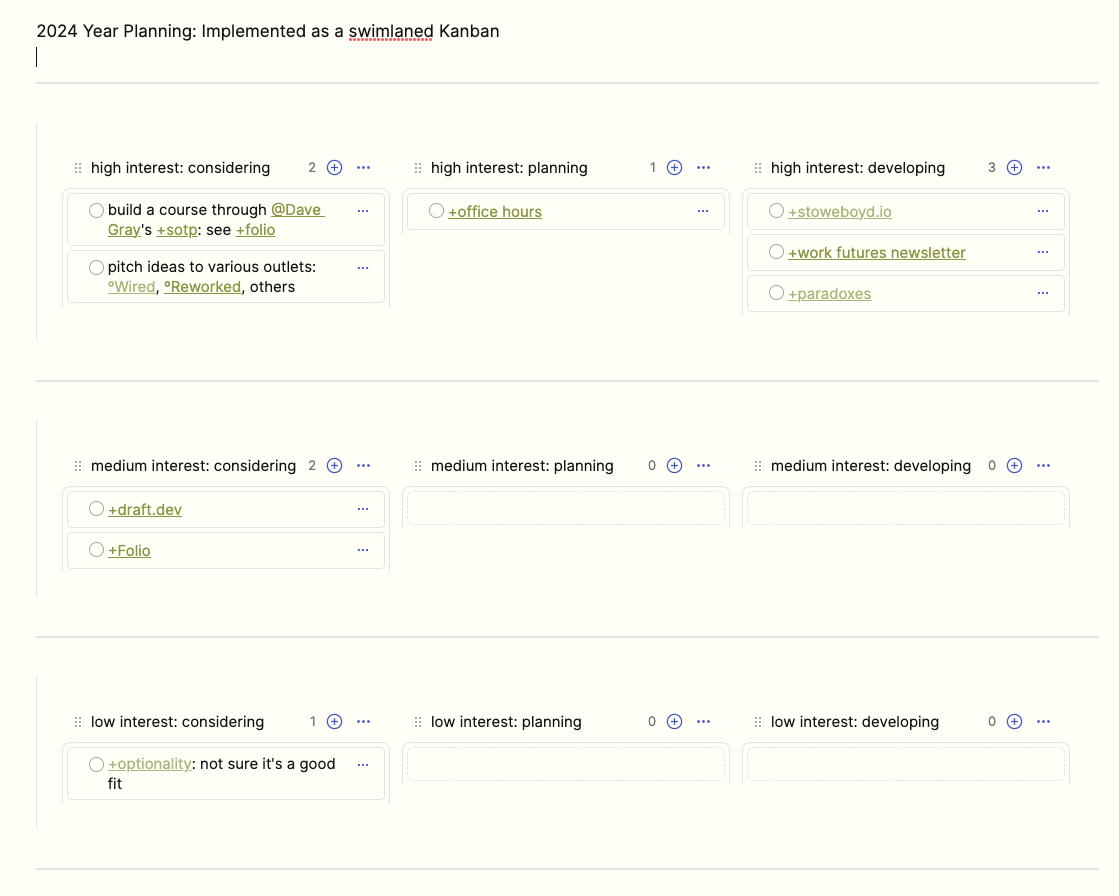Click drag handle of high interest: considering column
The width and height of the screenshot is (1119, 896).
click(78, 168)
